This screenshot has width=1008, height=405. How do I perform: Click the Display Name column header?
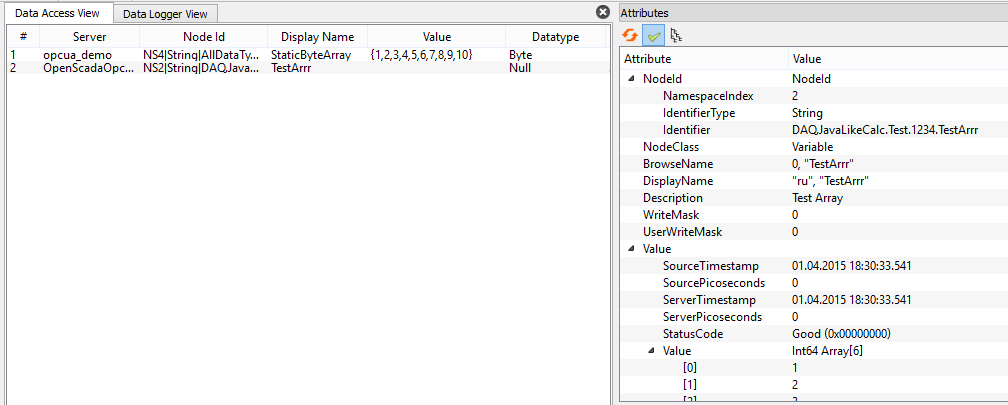pyautogui.click(x=317, y=37)
